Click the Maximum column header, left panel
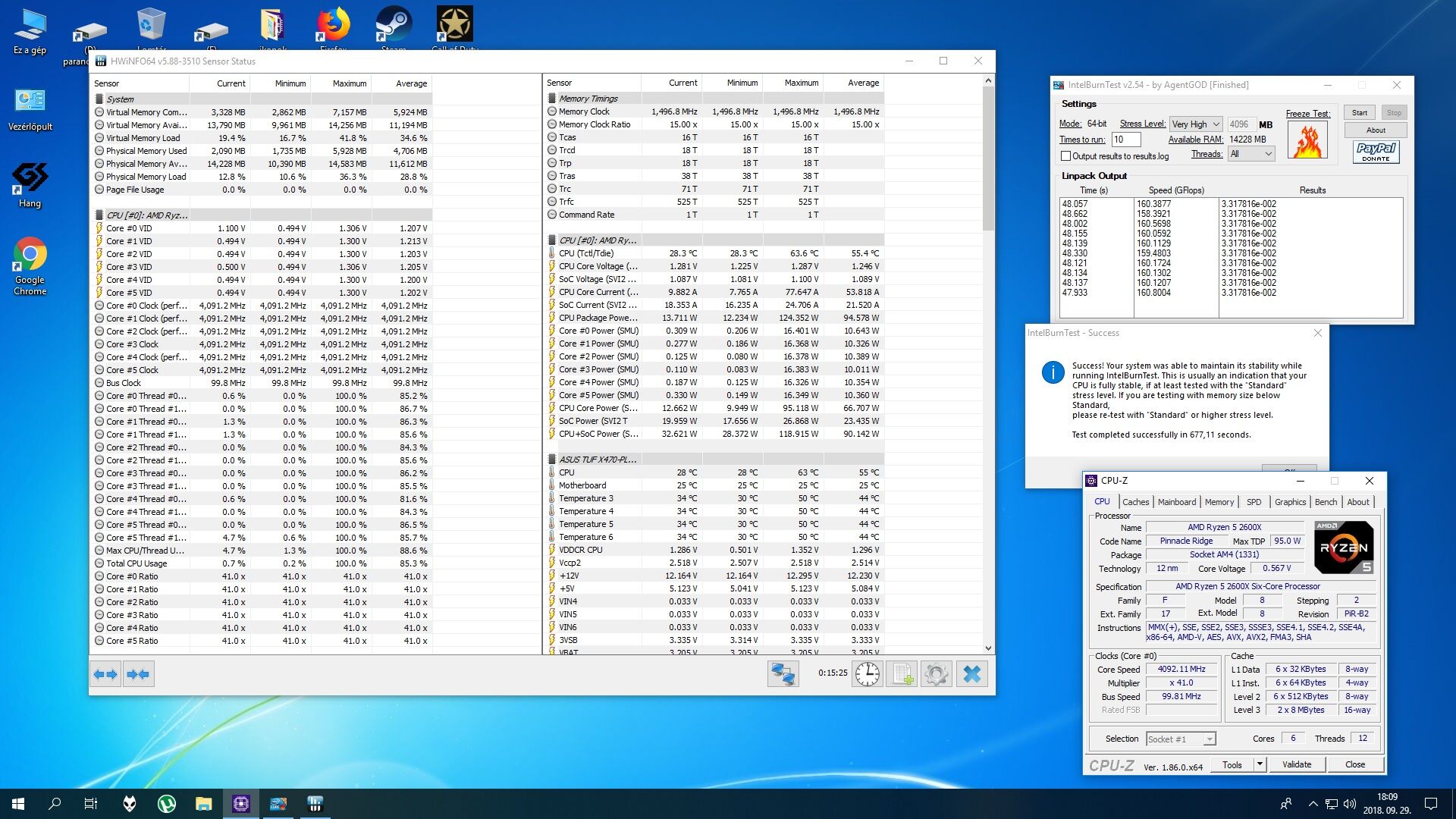Screen dimensions: 1456x819 point(341,83)
